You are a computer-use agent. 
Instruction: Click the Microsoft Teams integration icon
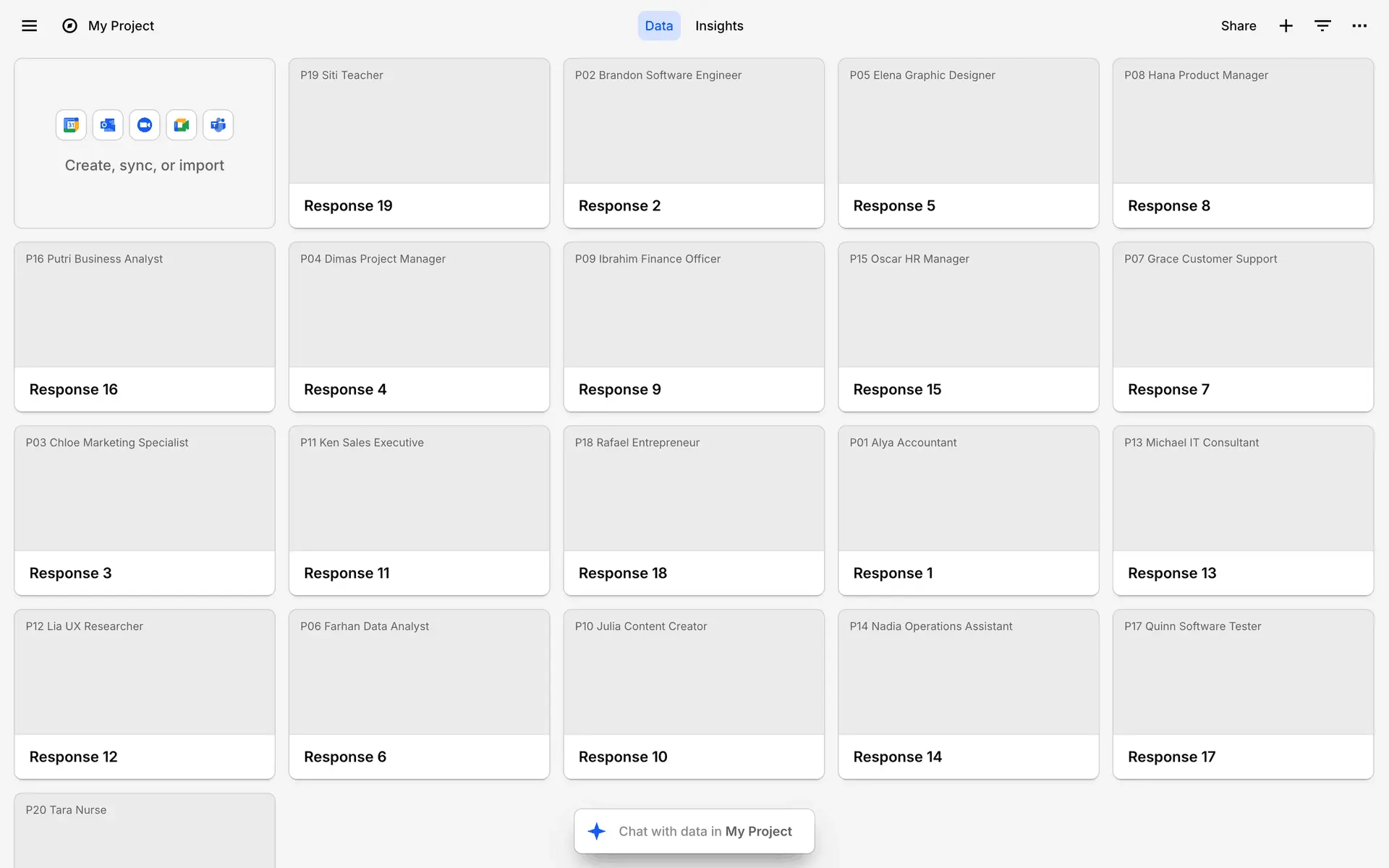[218, 125]
